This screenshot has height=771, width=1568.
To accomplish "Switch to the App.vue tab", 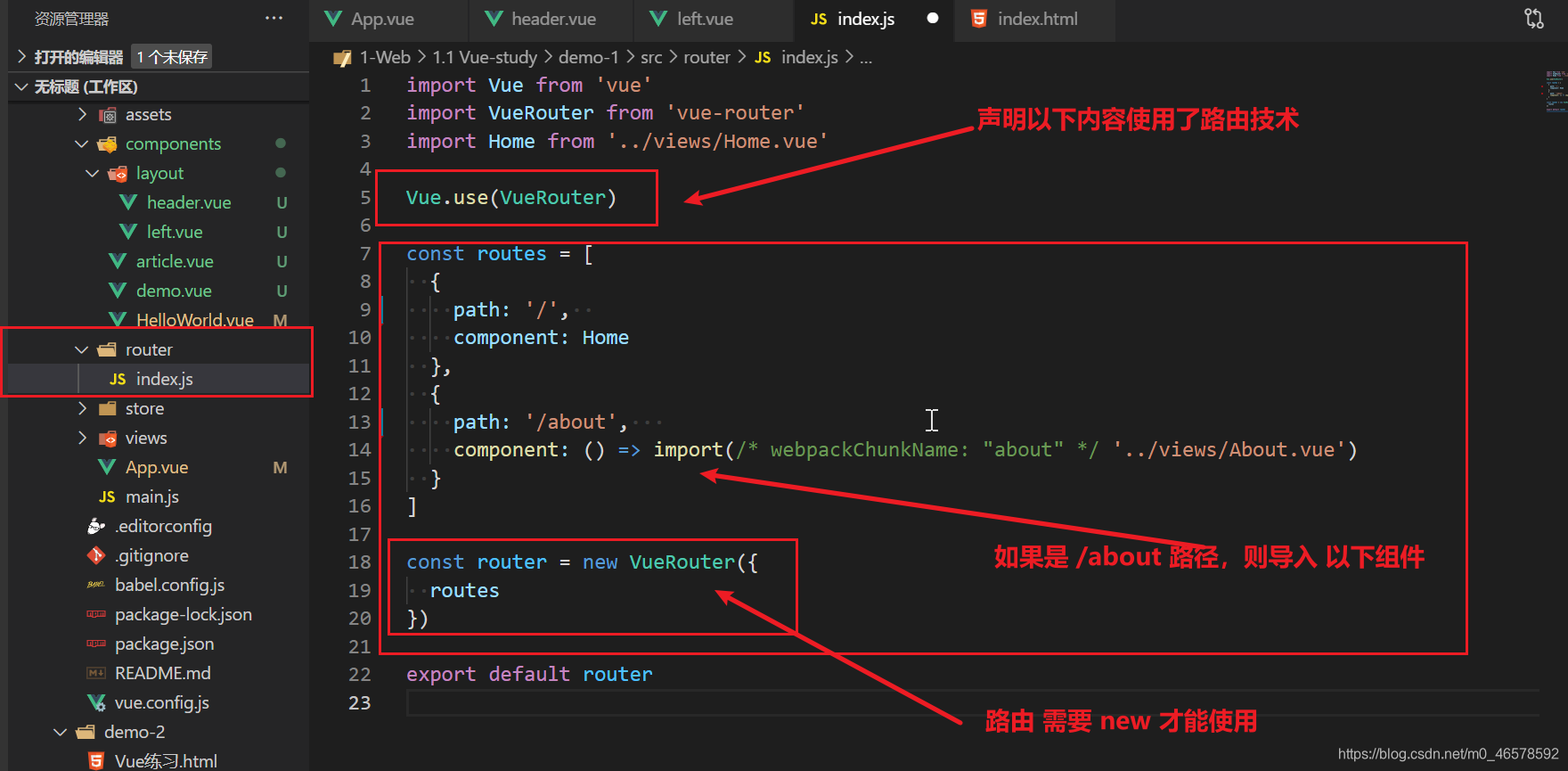I will 388,19.
